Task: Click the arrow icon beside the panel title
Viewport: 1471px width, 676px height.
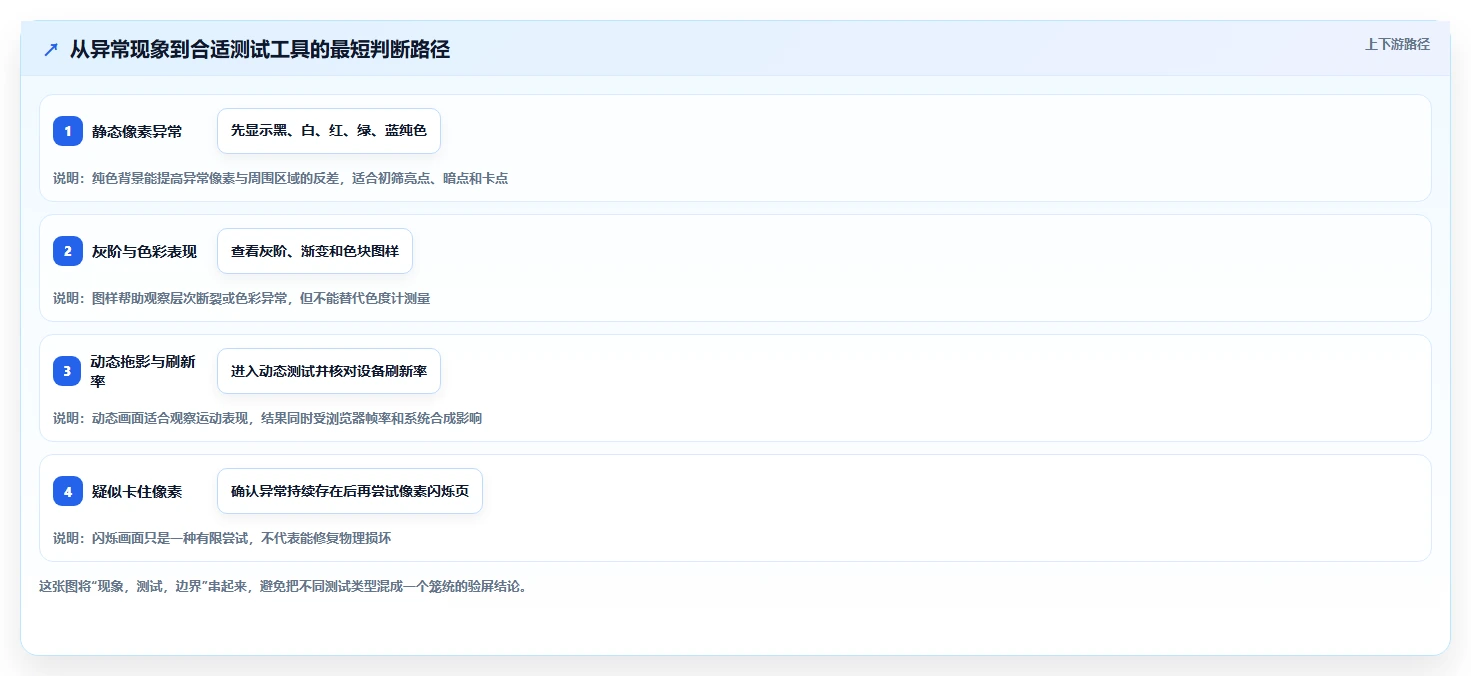Action: point(51,50)
